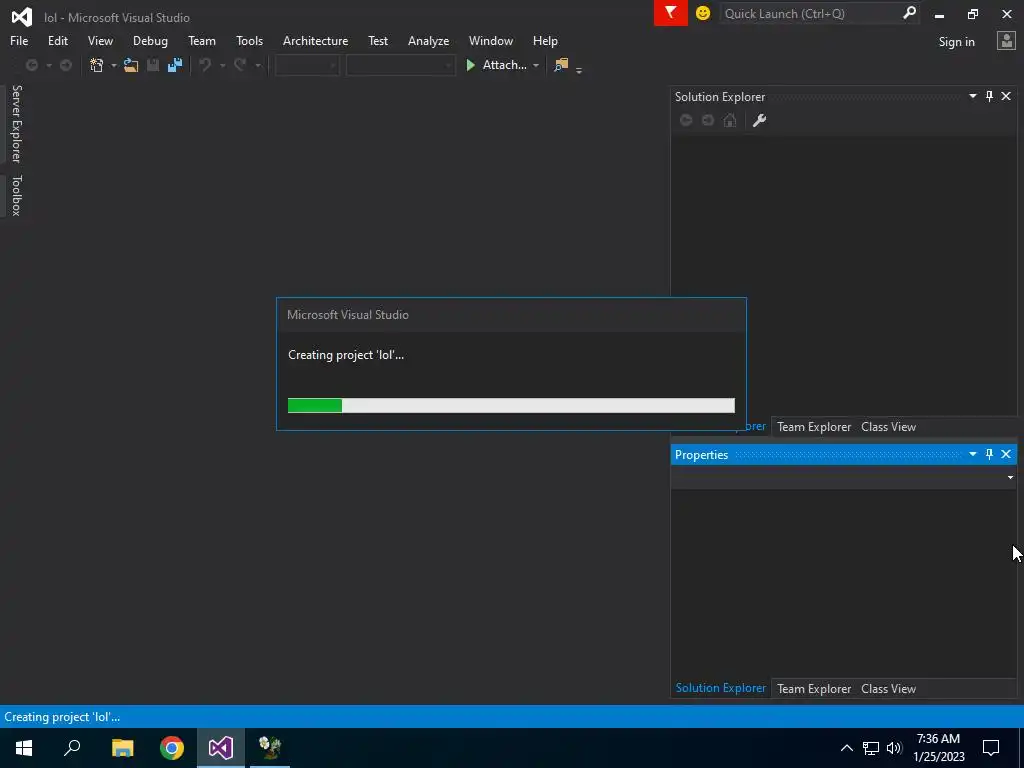Open the Help menu
This screenshot has width=1024, height=768.
[x=545, y=40]
